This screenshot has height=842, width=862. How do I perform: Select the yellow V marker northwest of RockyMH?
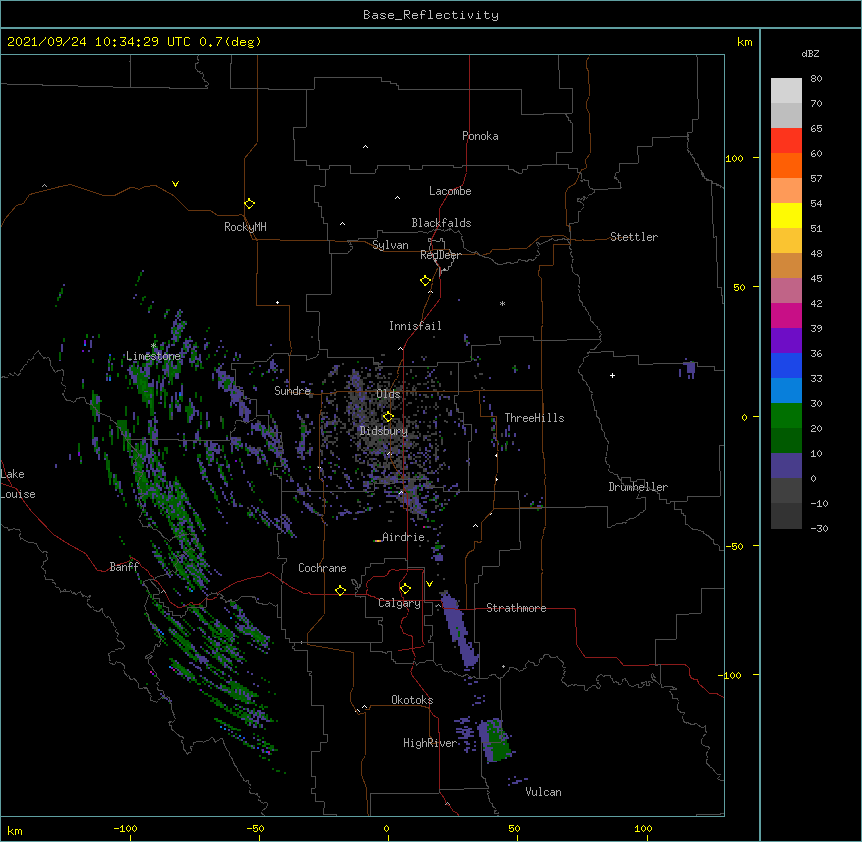click(x=175, y=184)
